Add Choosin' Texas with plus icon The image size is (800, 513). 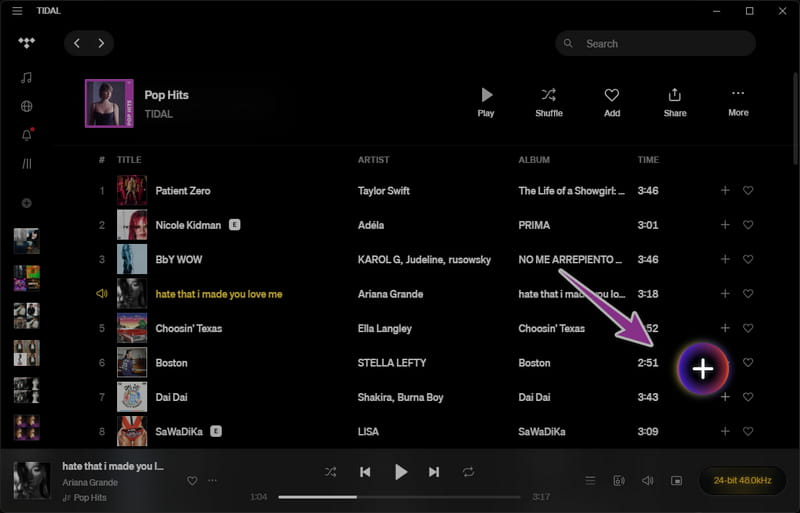pos(725,328)
